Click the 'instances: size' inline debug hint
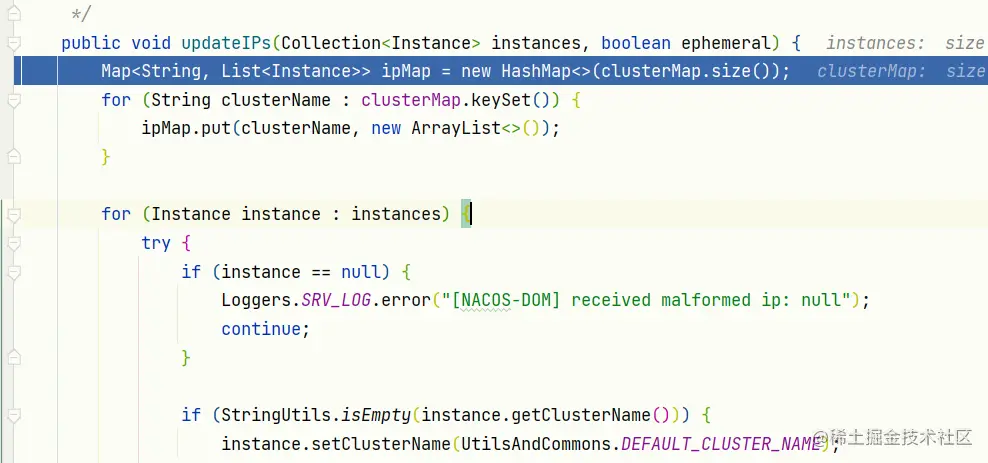 coord(905,43)
